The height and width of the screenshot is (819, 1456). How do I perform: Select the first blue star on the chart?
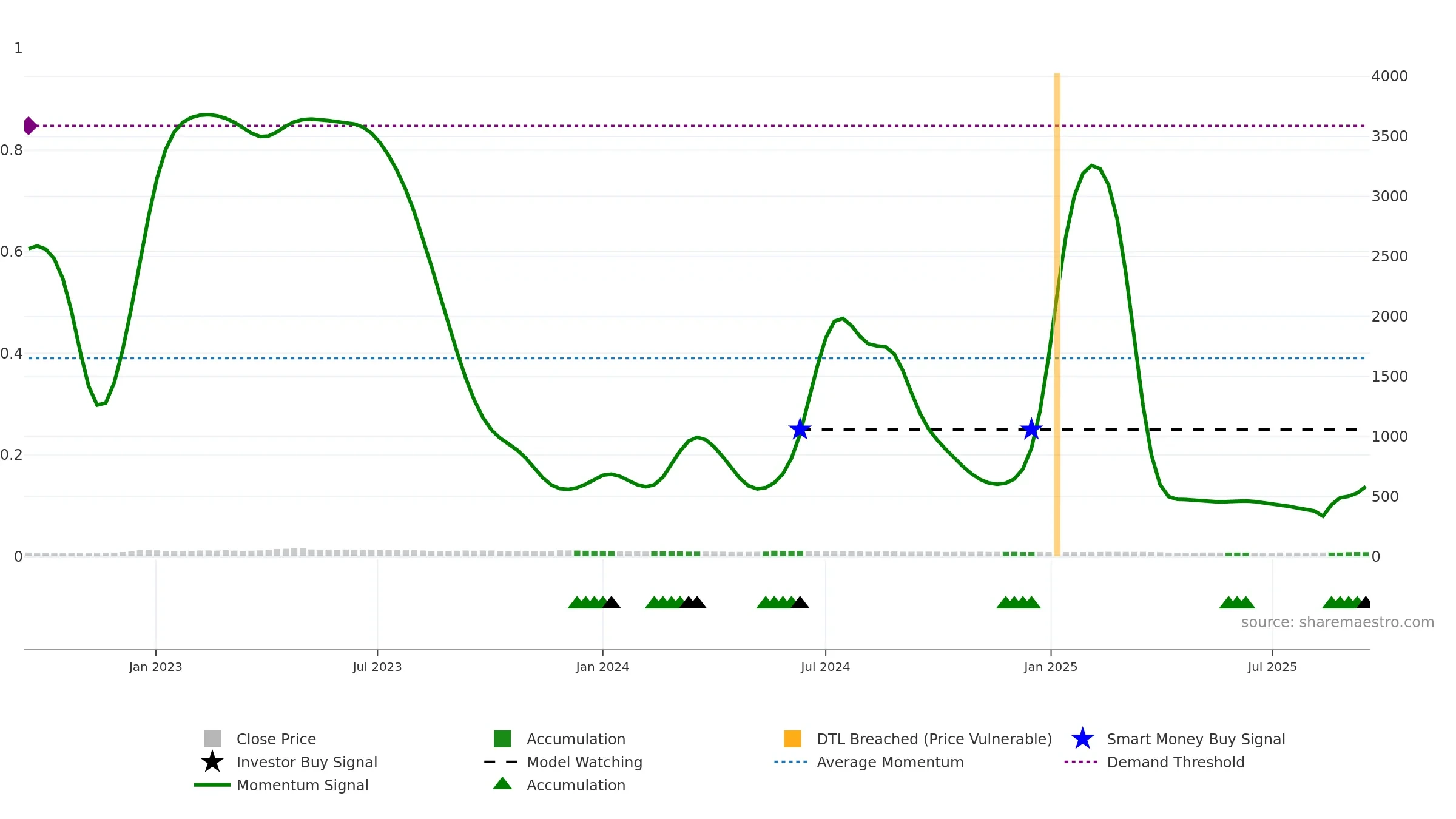coord(800,430)
